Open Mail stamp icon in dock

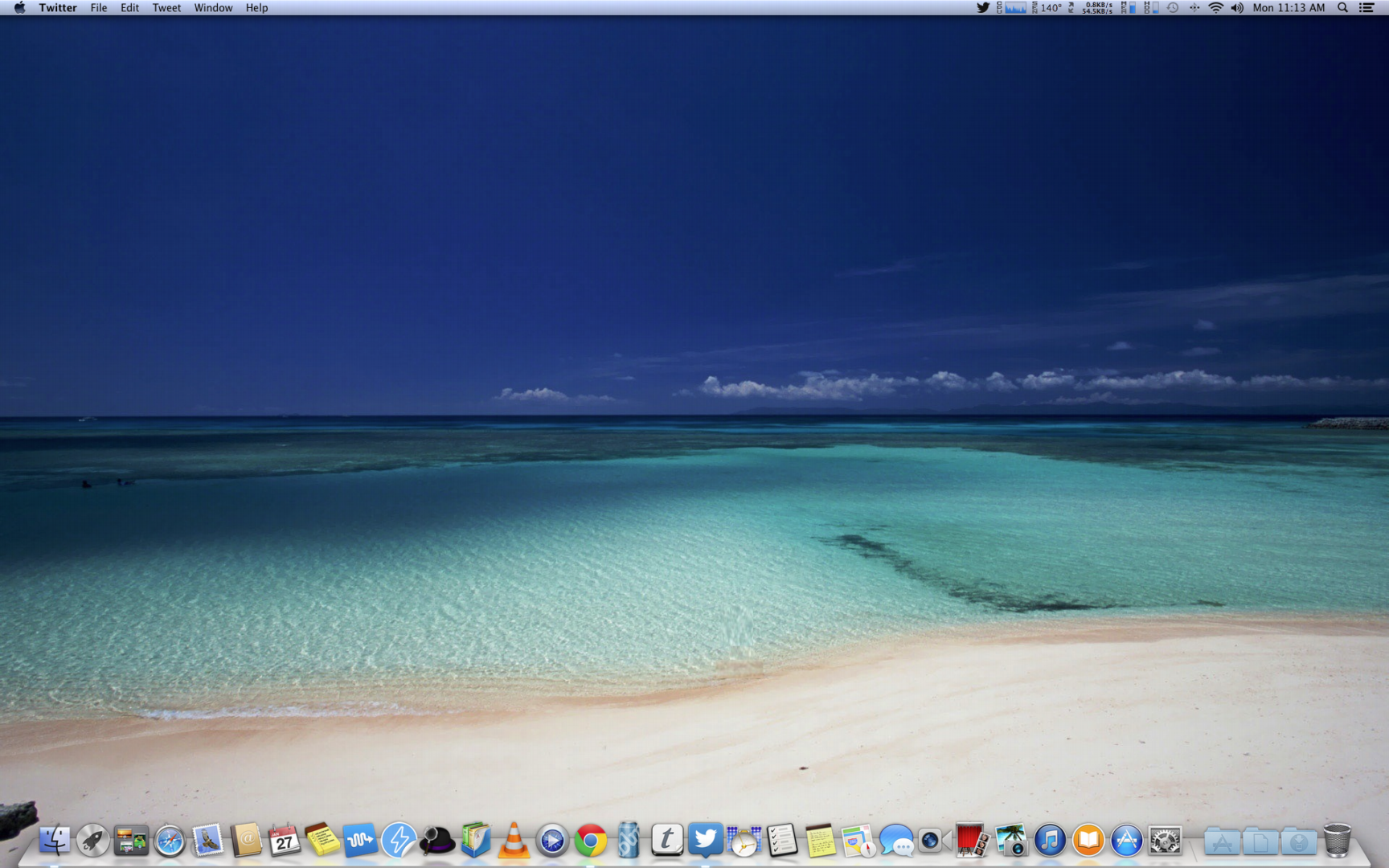(208, 841)
